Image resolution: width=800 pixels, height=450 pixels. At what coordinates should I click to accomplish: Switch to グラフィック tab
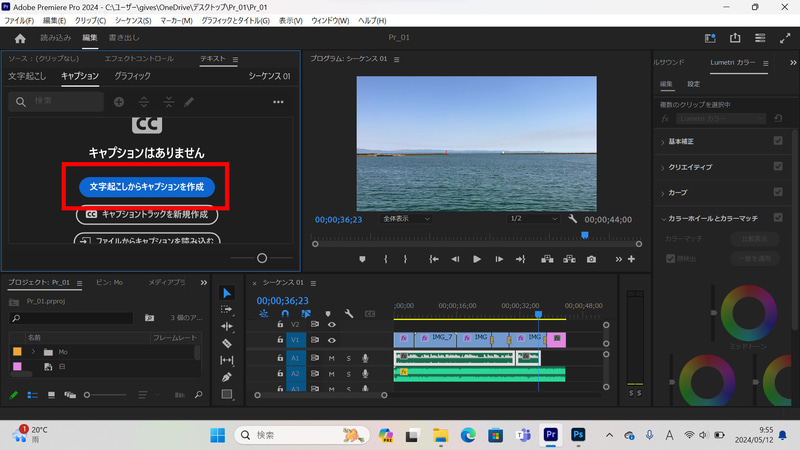coord(132,76)
